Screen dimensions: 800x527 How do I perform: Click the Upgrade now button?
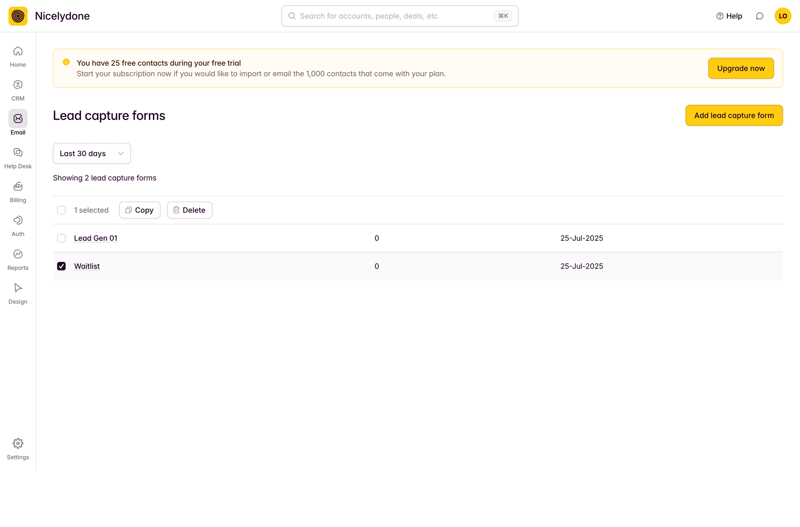(741, 68)
